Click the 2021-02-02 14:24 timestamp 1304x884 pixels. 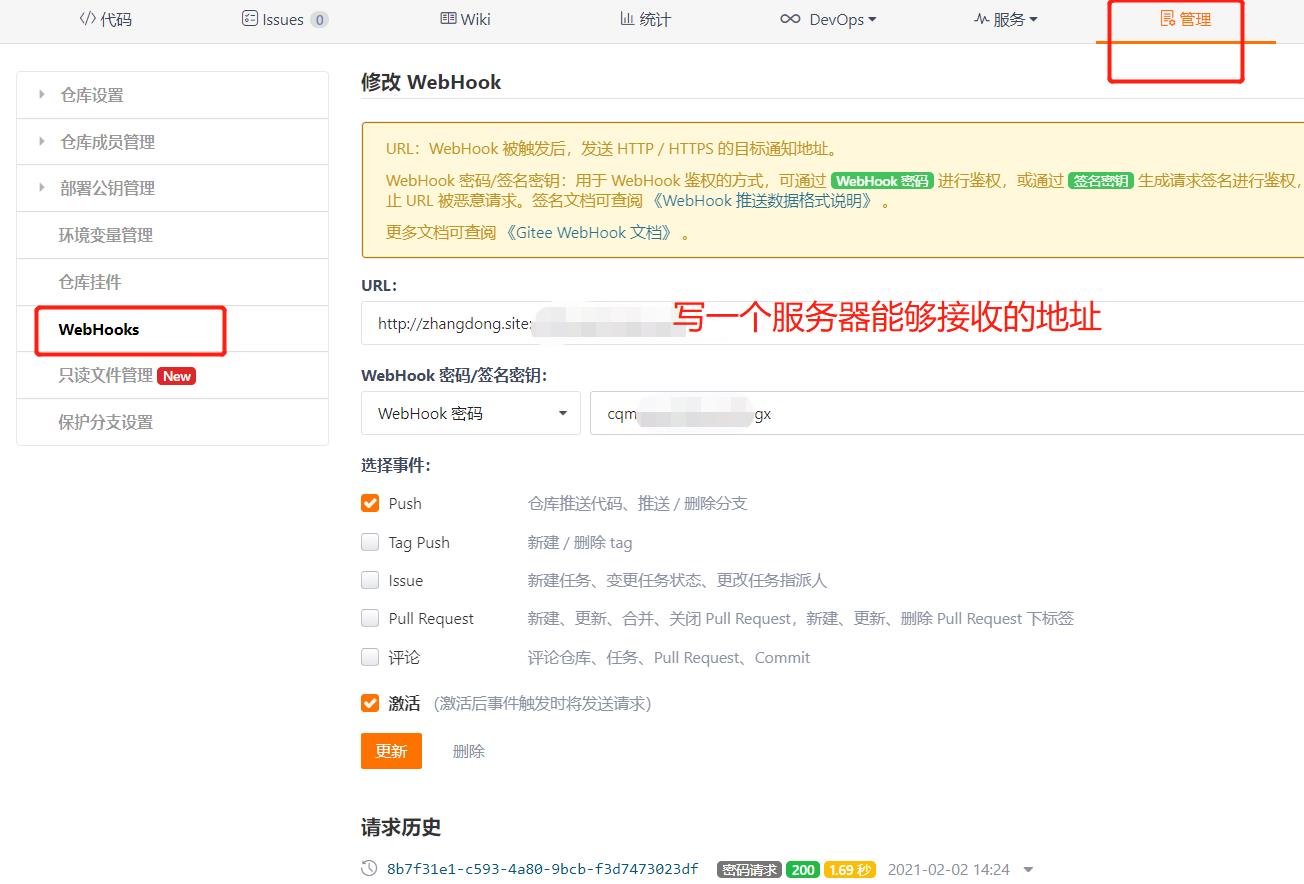click(x=948, y=869)
